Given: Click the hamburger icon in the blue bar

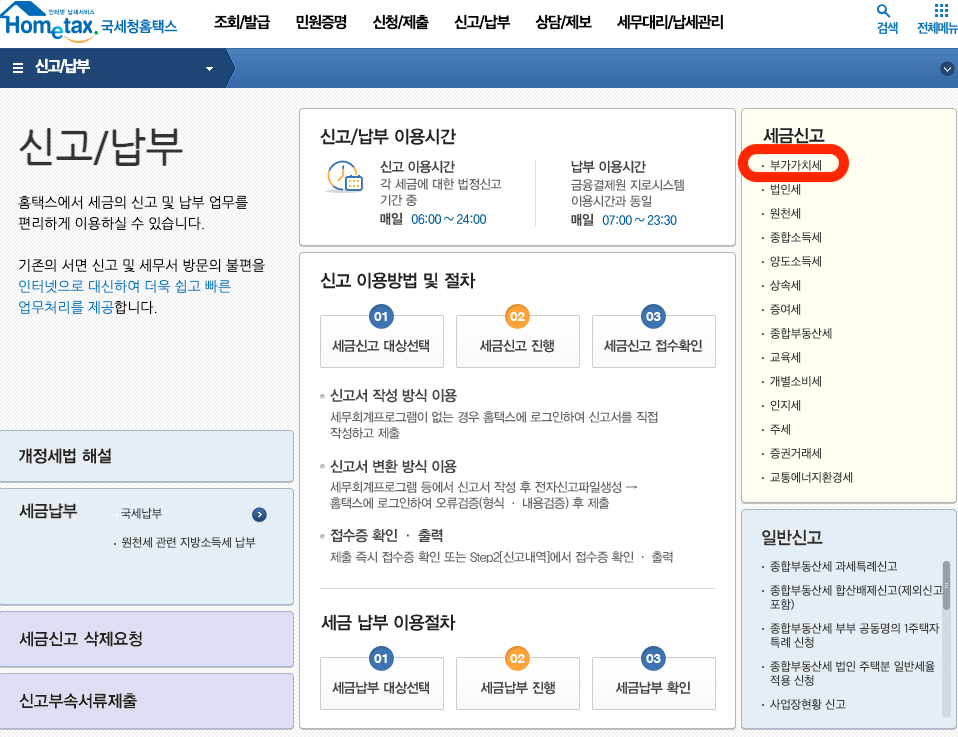Looking at the screenshot, I should 18,68.
